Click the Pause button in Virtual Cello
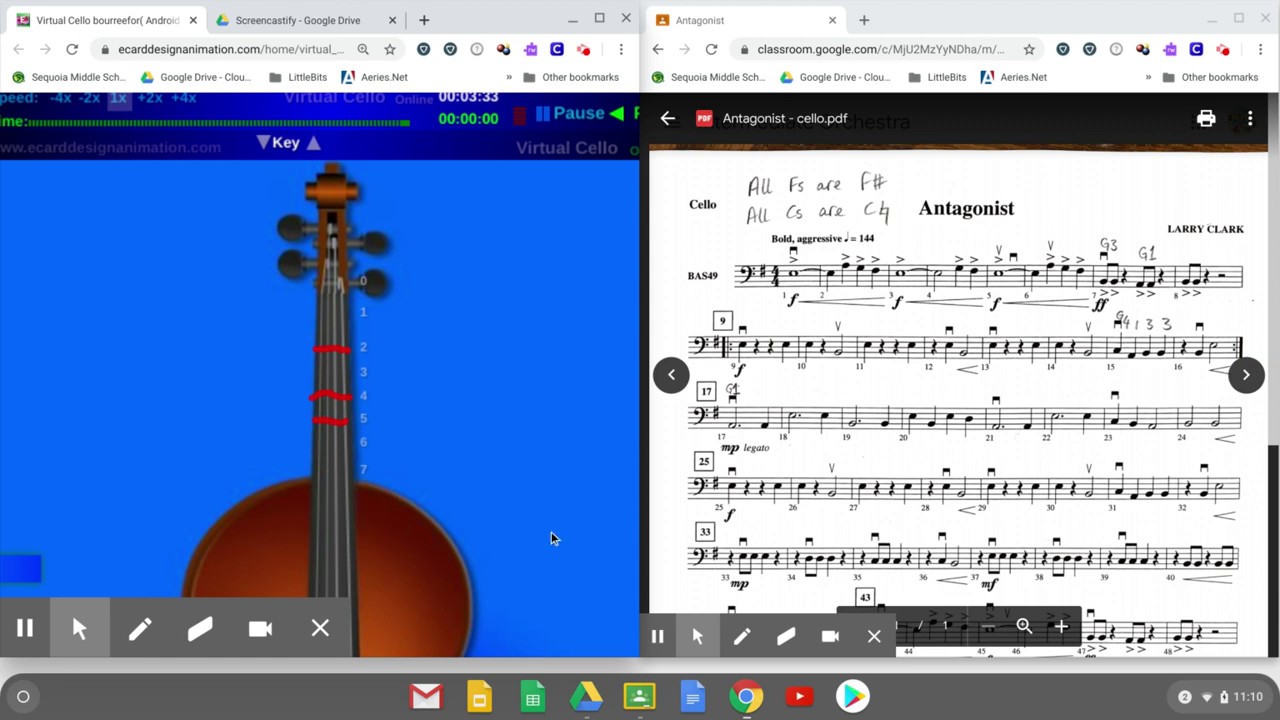The height and width of the screenshot is (720, 1280). [x=570, y=113]
